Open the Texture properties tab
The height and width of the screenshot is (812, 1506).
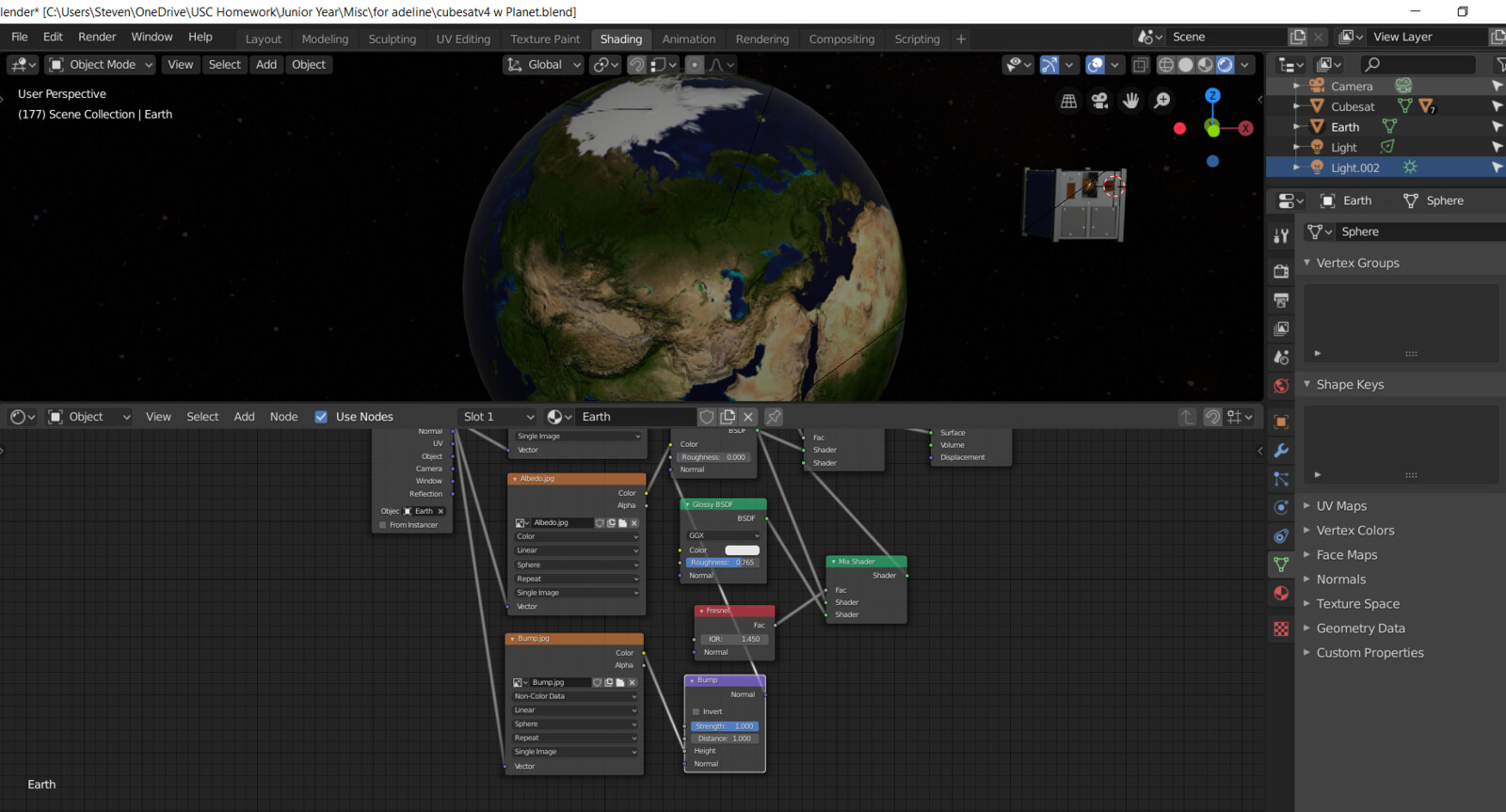point(1281,629)
